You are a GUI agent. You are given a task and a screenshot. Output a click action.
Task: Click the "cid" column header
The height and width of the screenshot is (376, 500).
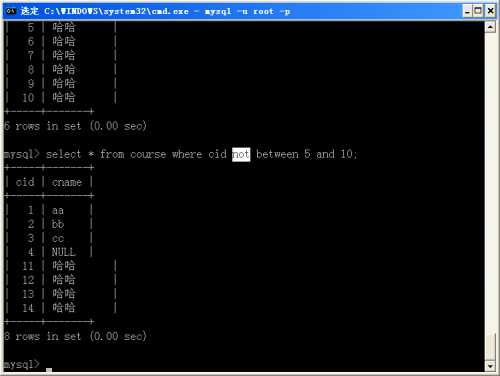pos(25,182)
